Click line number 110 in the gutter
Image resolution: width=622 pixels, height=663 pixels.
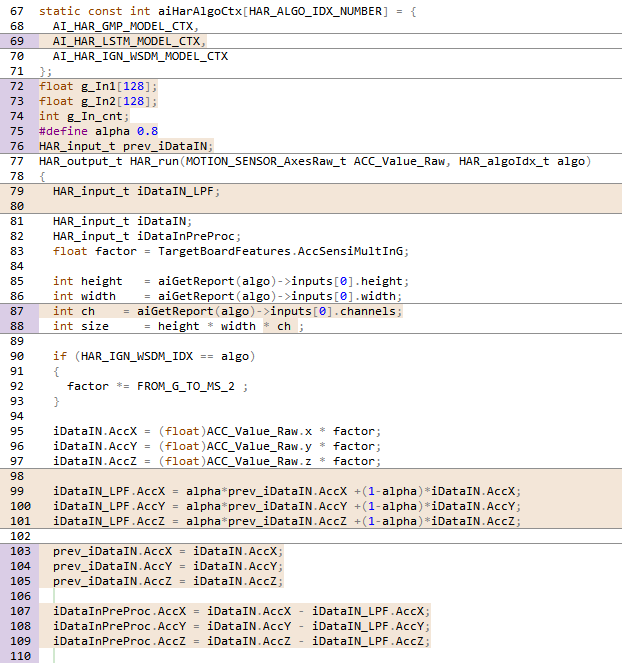pyautogui.click(x=19, y=656)
